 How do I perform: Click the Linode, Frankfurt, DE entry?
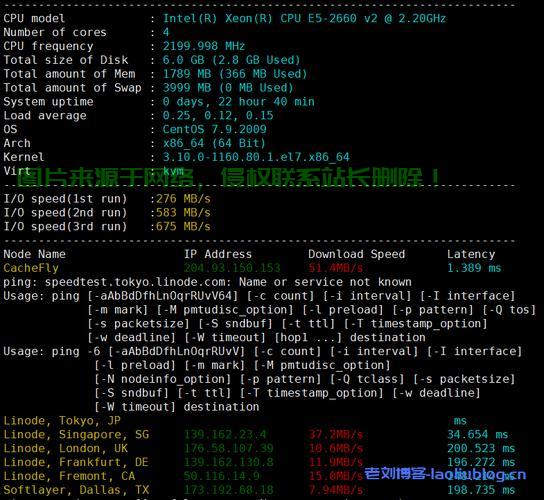pos(76,463)
